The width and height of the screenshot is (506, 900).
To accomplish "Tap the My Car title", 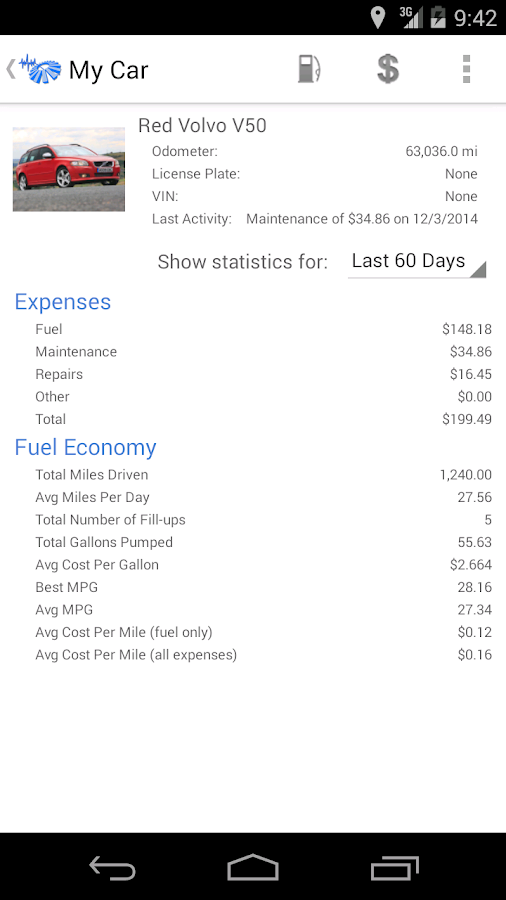I will click(108, 70).
